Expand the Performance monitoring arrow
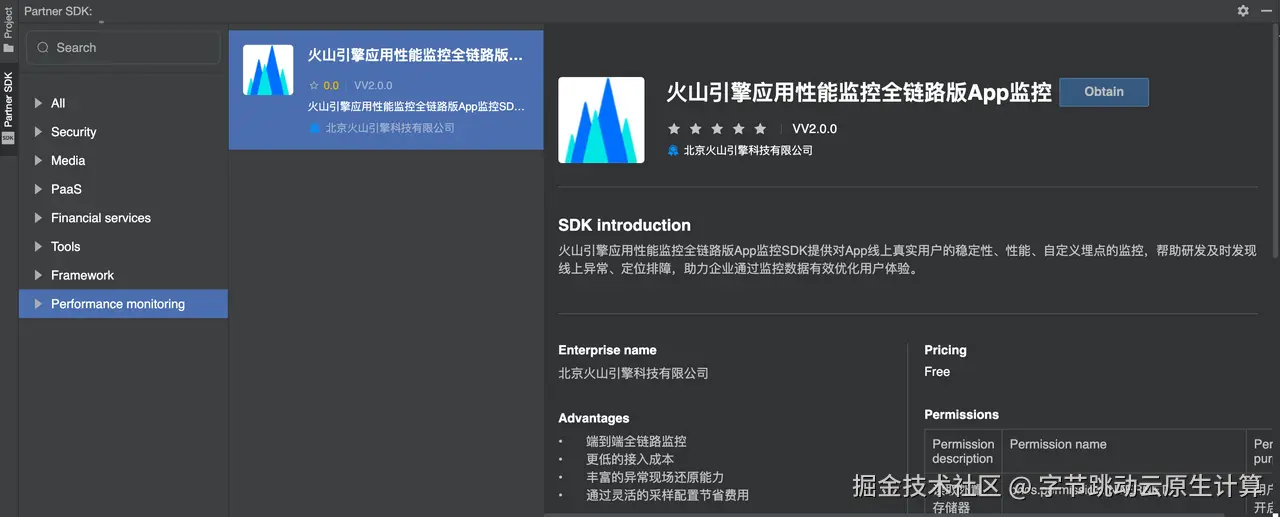Screen dimensions: 1280x517 point(38,304)
